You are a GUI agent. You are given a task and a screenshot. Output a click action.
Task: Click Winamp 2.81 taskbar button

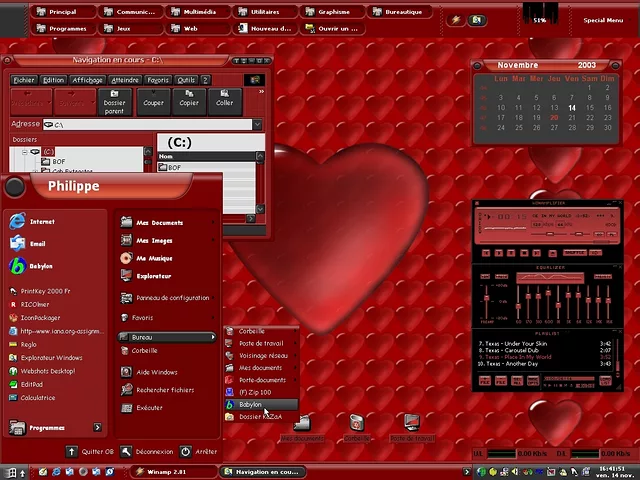pos(172,471)
